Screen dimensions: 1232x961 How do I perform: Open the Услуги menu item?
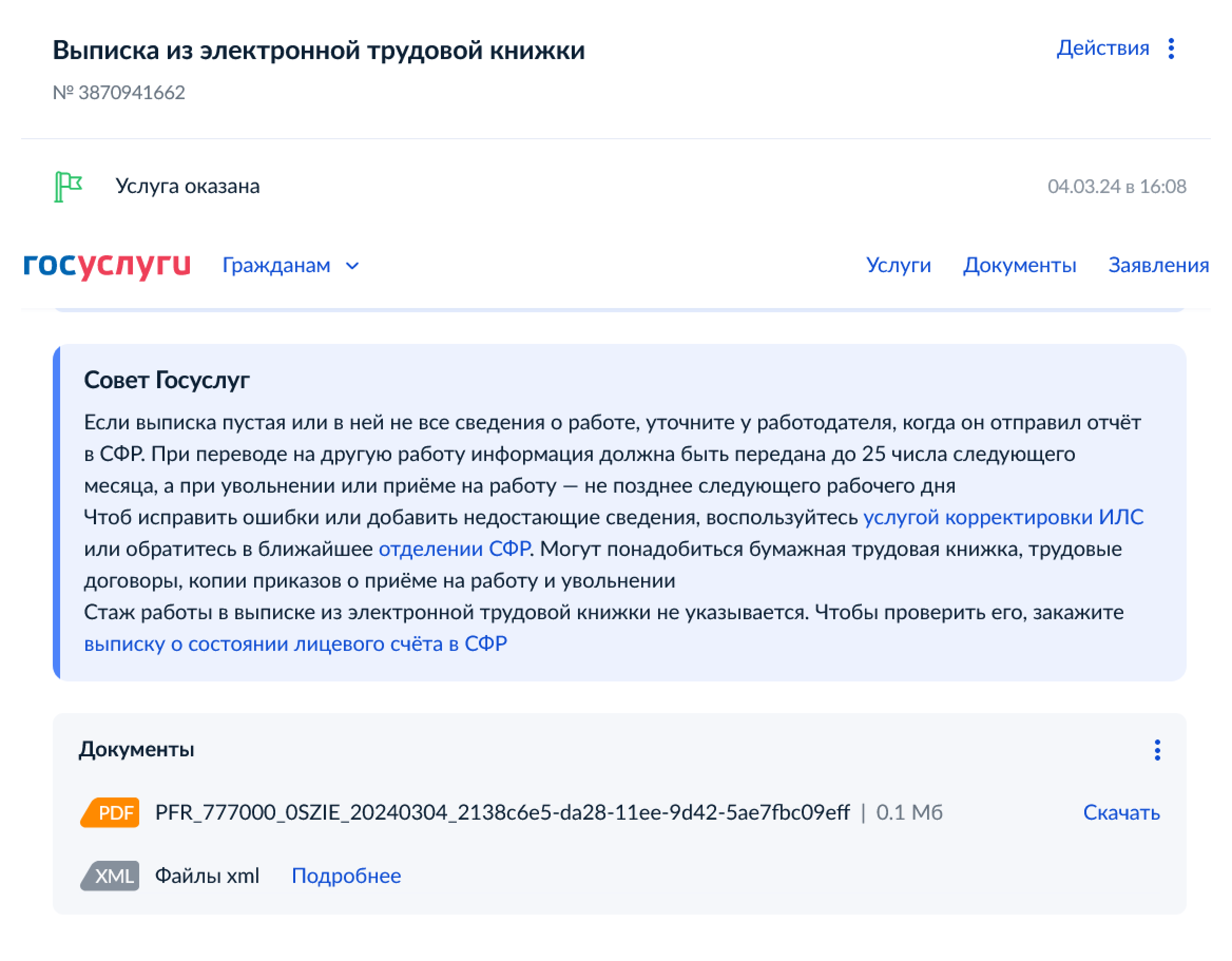(x=898, y=265)
